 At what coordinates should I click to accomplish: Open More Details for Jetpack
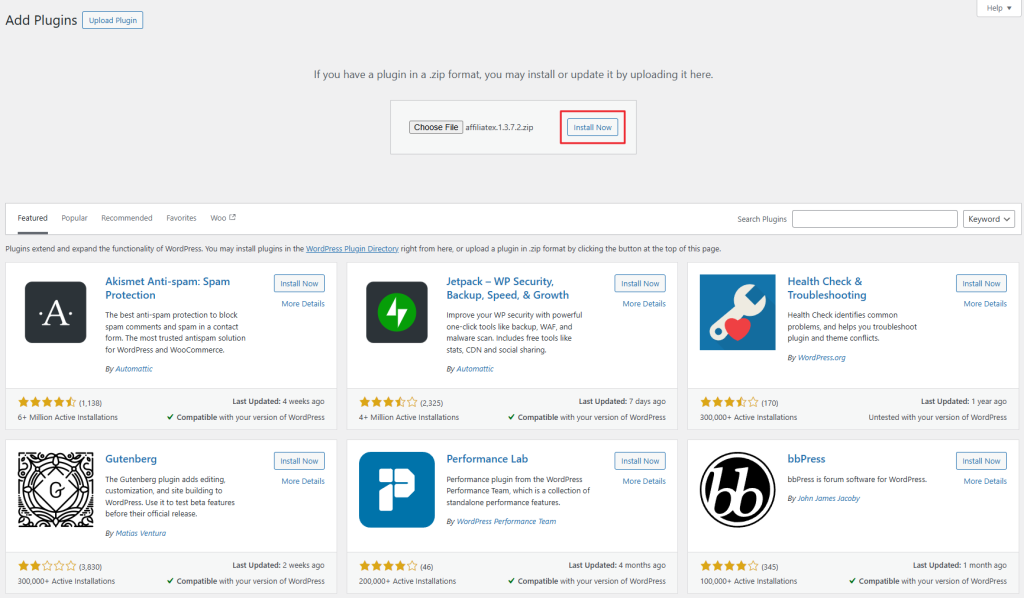(644, 304)
